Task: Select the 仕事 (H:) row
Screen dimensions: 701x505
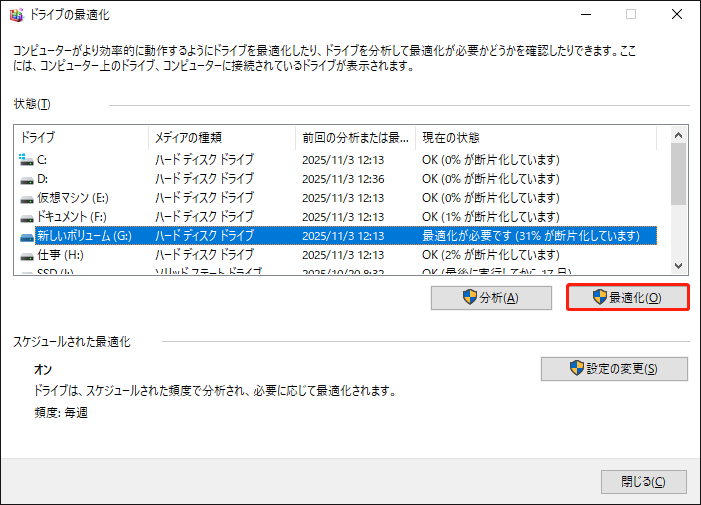Action: tap(338, 255)
